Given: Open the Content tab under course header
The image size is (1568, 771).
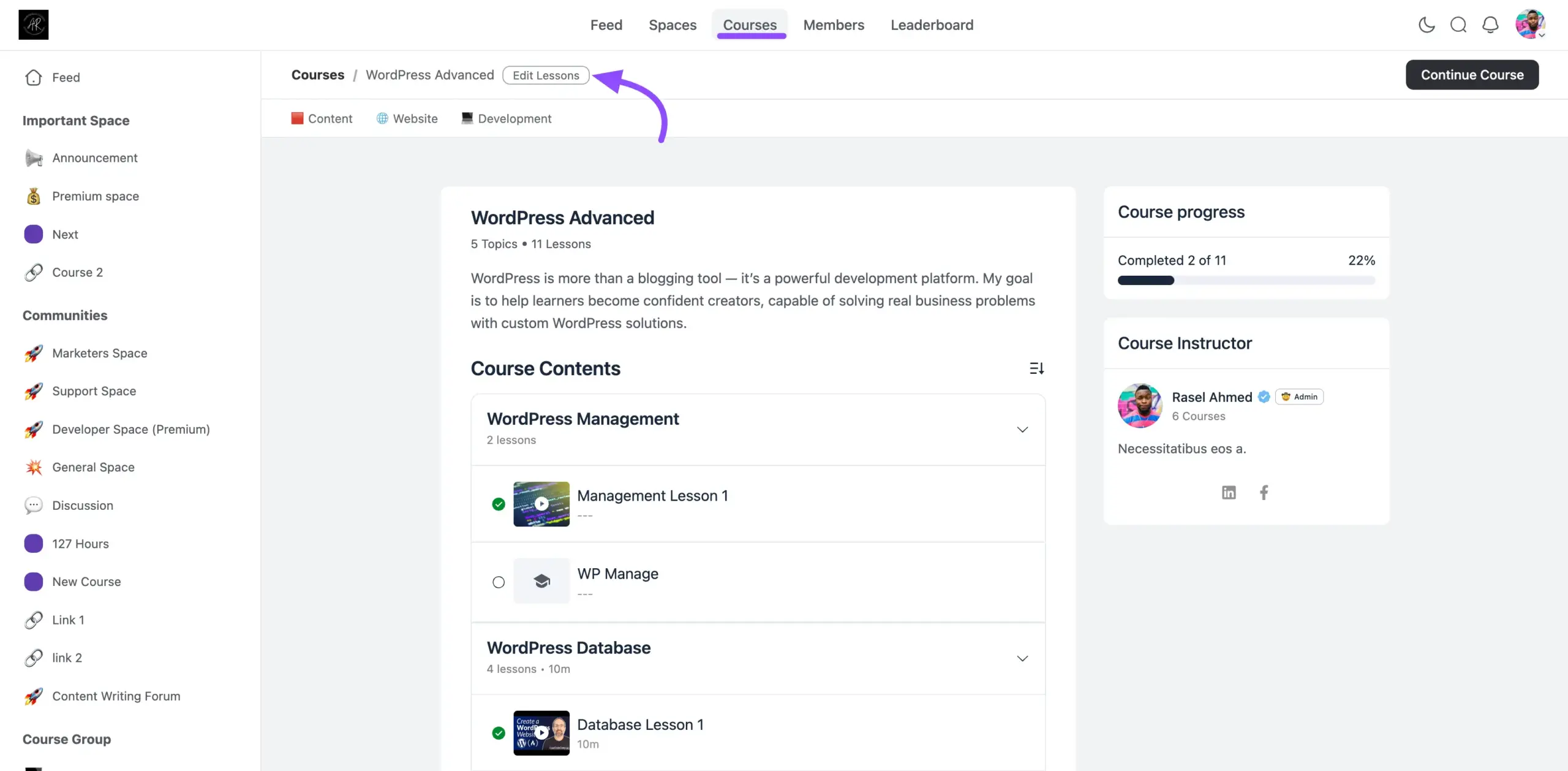Looking at the screenshot, I should click(322, 118).
